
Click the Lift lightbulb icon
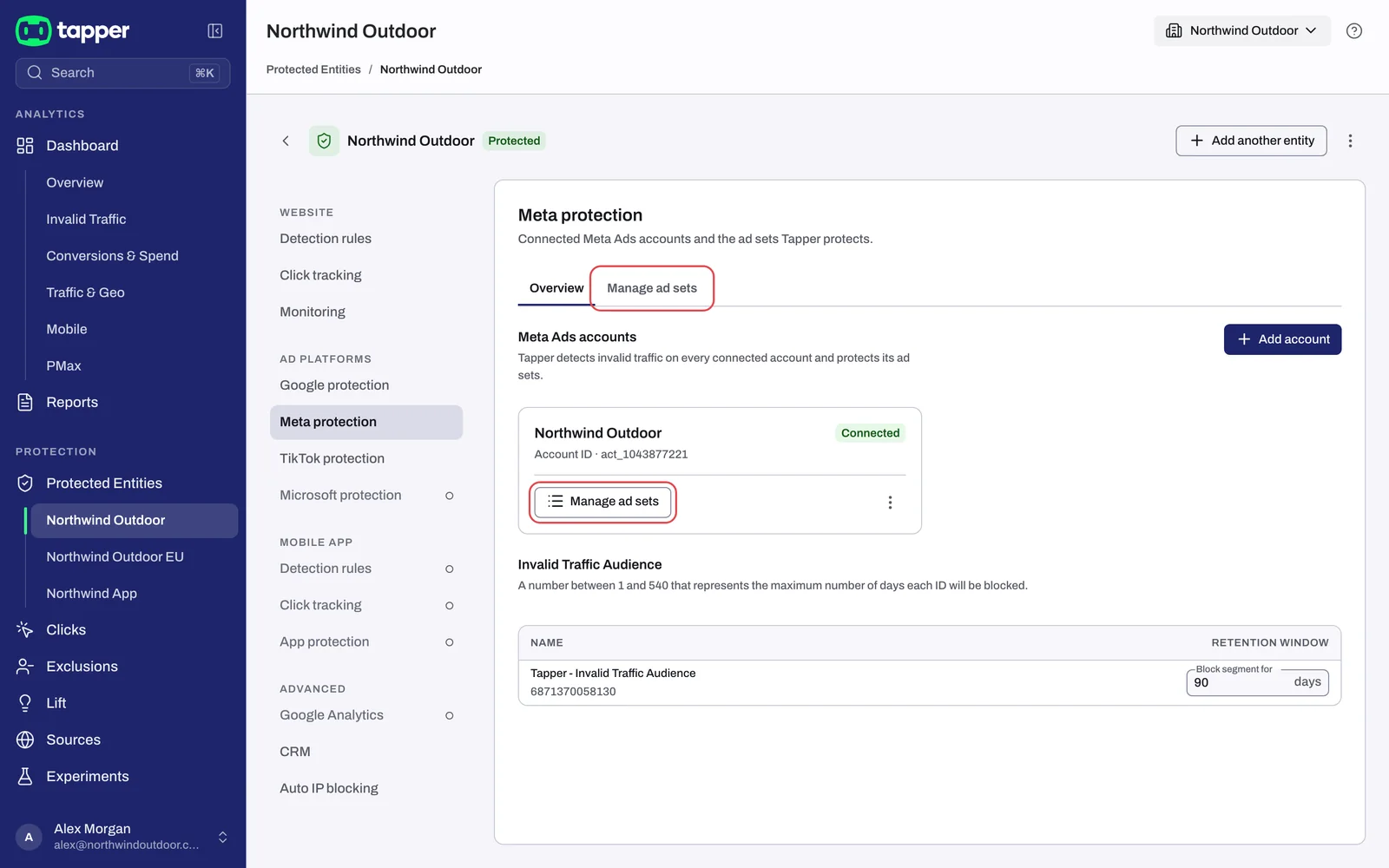point(25,703)
